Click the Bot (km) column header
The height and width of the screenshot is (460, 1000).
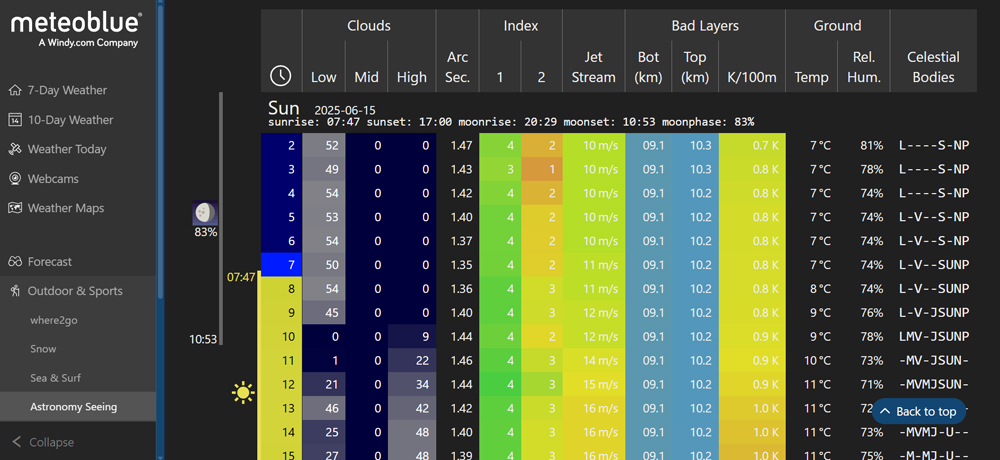tap(648, 67)
